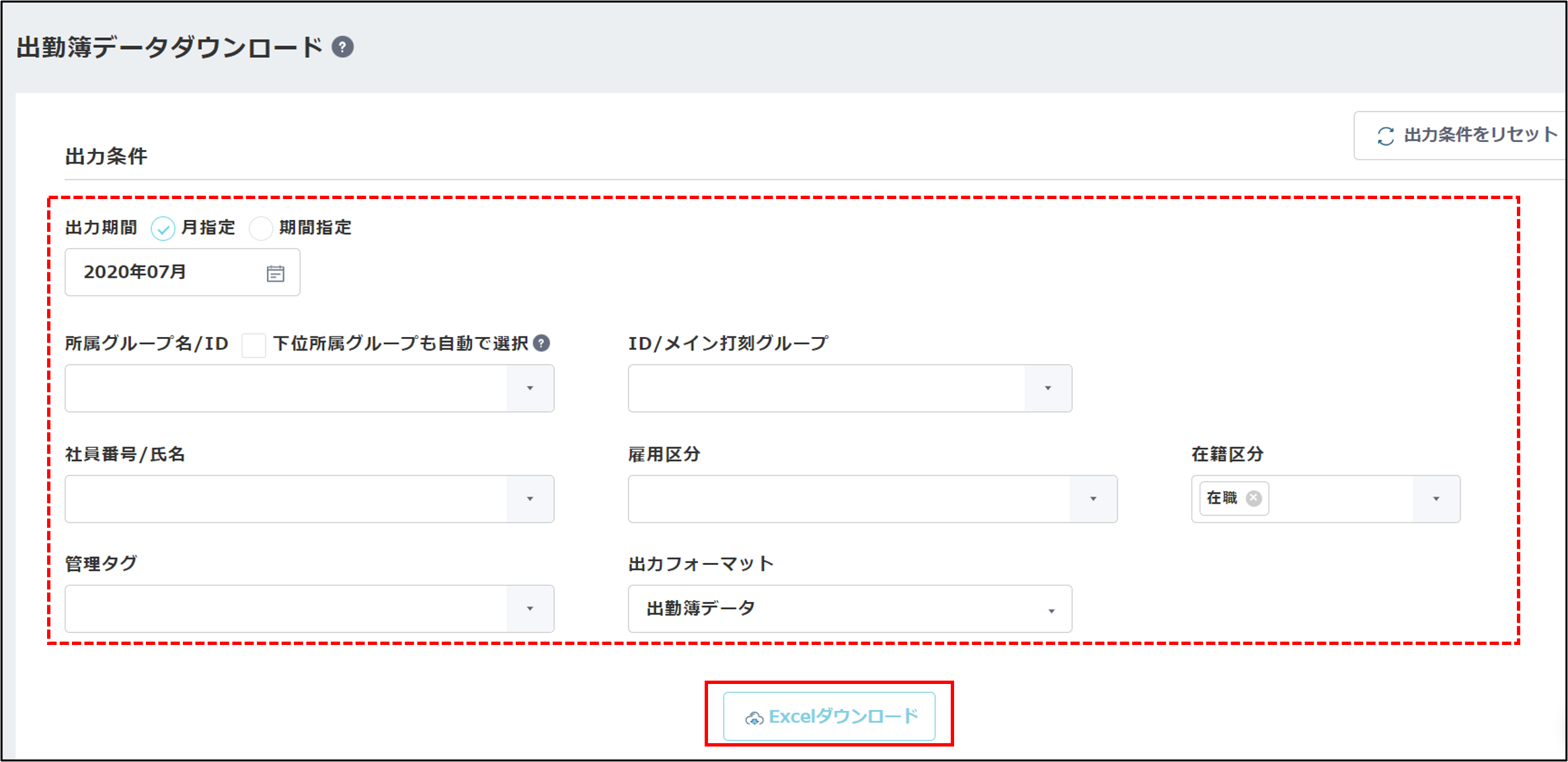Click help icon beside page title

343,47
